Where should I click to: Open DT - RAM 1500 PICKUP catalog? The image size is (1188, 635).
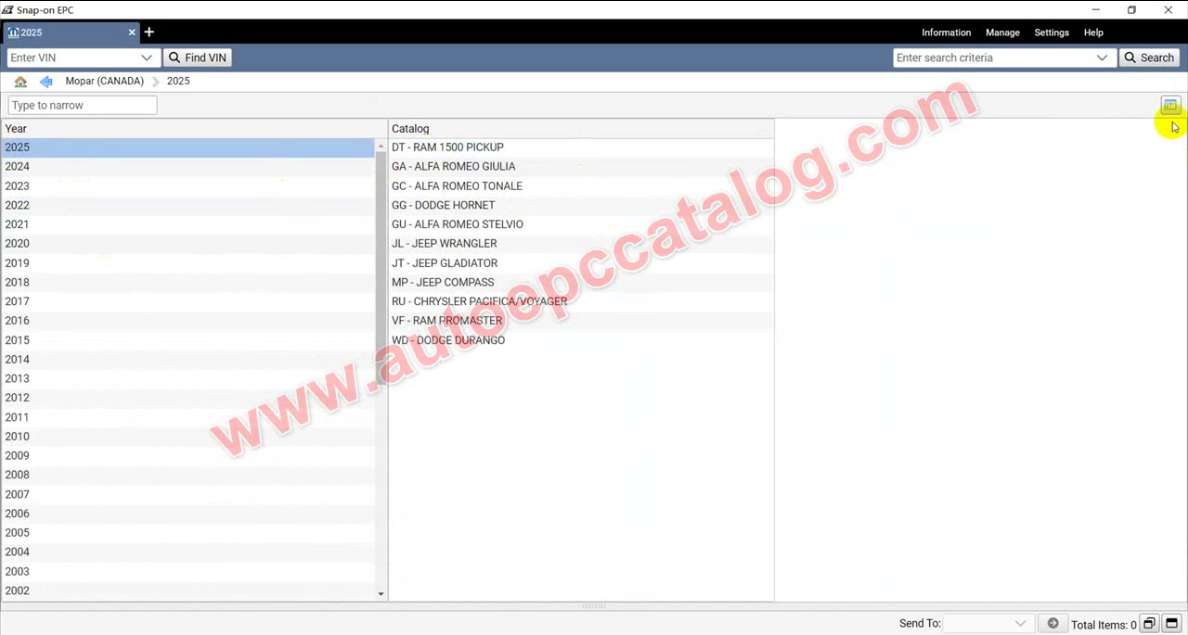pyautogui.click(x=581, y=147)
